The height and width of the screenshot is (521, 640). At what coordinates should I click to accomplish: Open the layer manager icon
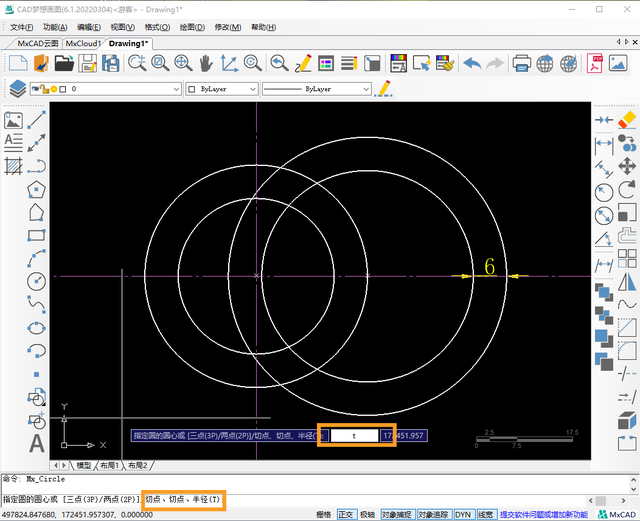(17, 89)
